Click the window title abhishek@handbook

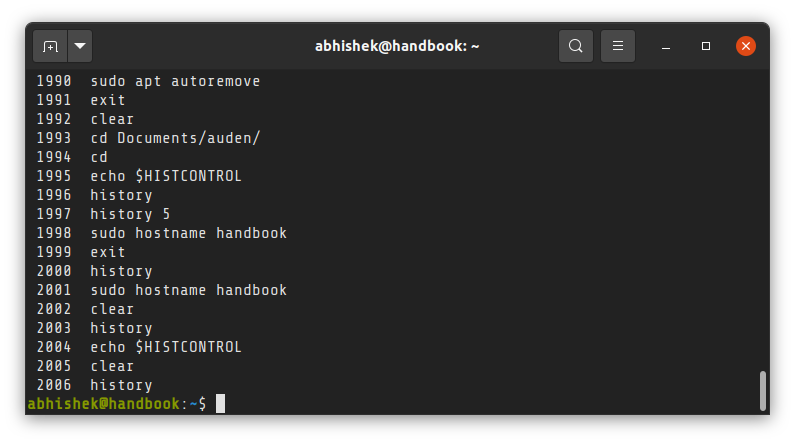coord(397,46)
